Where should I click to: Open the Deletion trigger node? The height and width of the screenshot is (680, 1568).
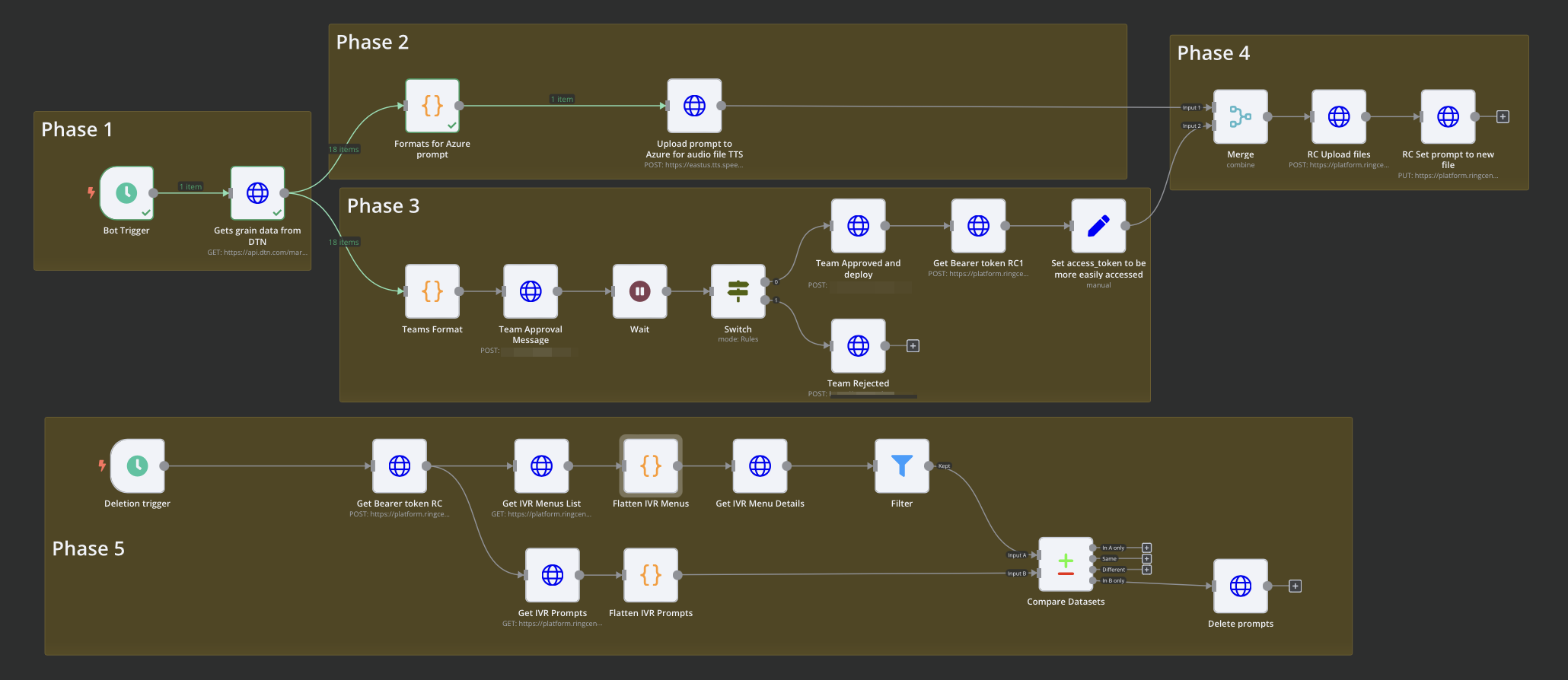[x=137, y=466]
